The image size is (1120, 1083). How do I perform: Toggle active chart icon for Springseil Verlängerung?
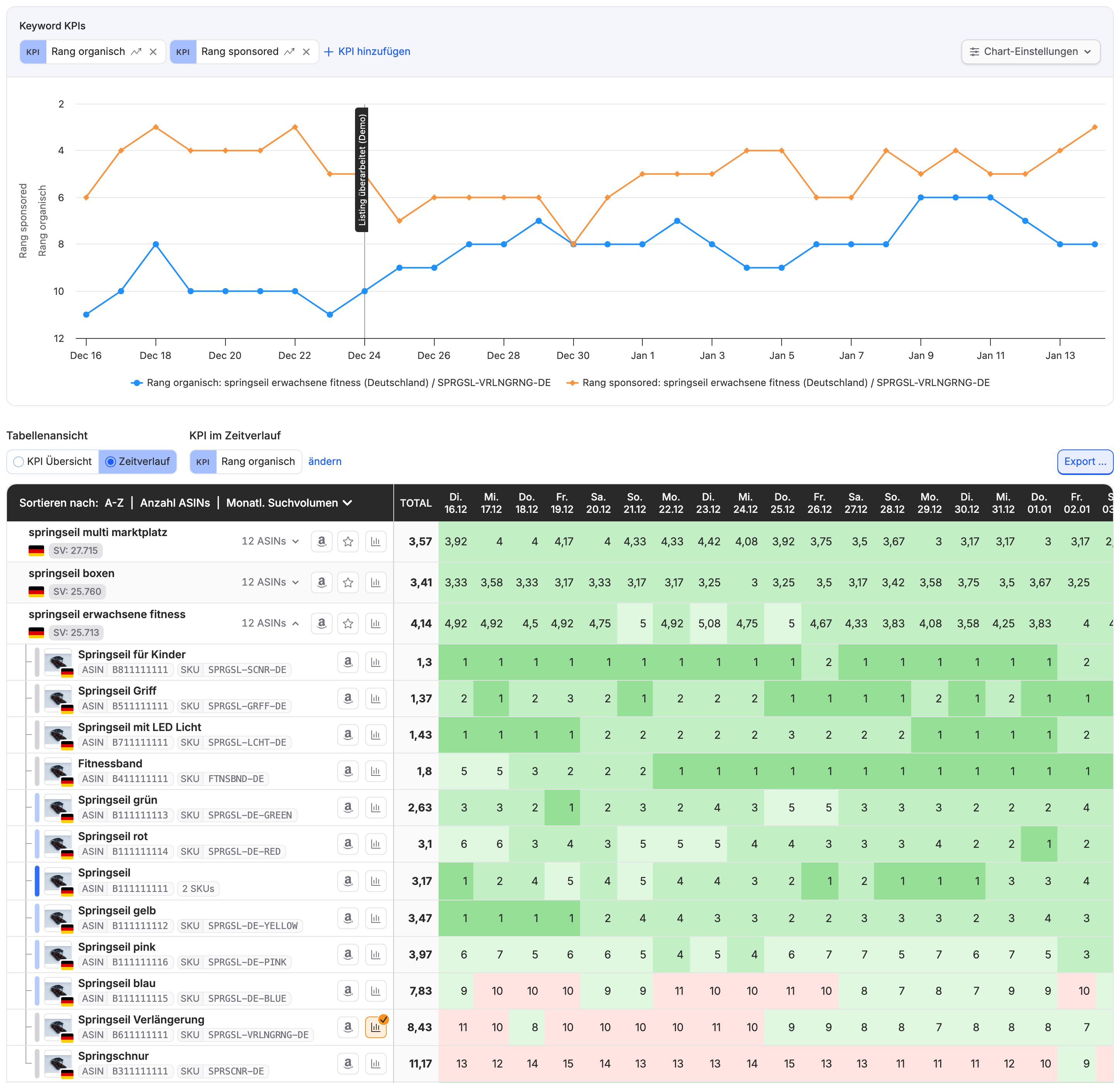376,1027
